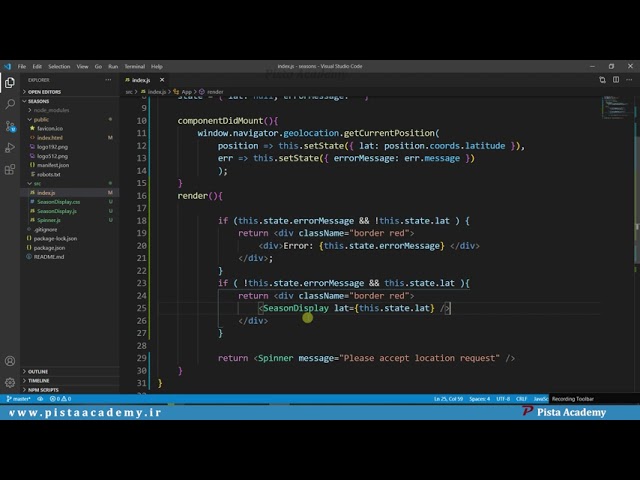
Task: Click the eye icon in status bar
Action: pyautogui.click(x=40, y=399)
